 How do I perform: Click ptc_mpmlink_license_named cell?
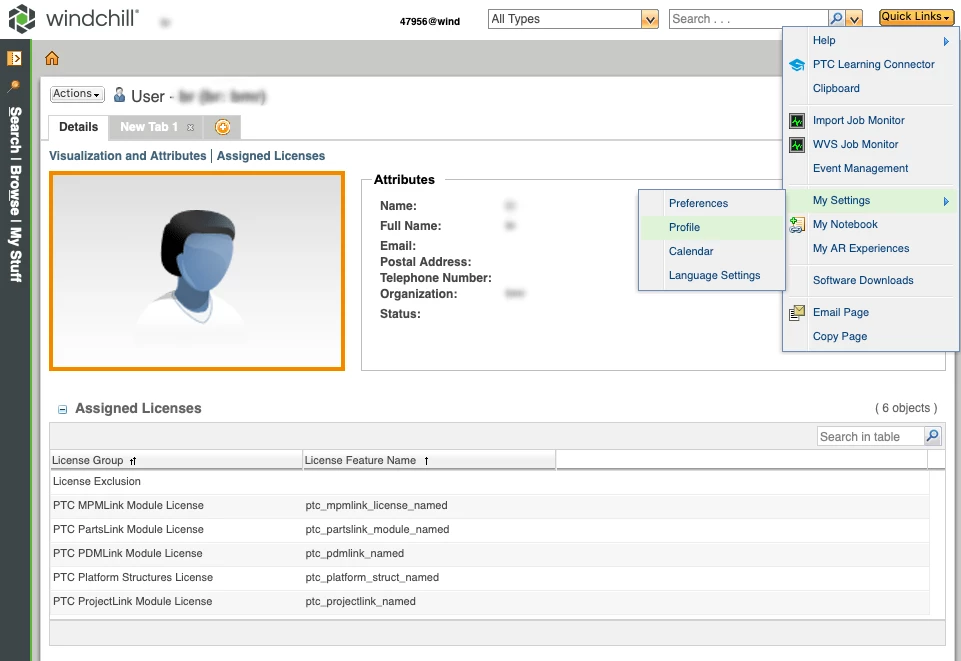click(376, 506)
